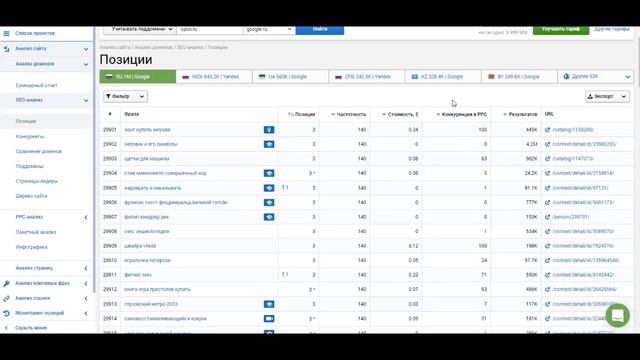This screenshot has width=640, height=360.
Task: Open external link icon in row 29903
Action: coord(547,158)
